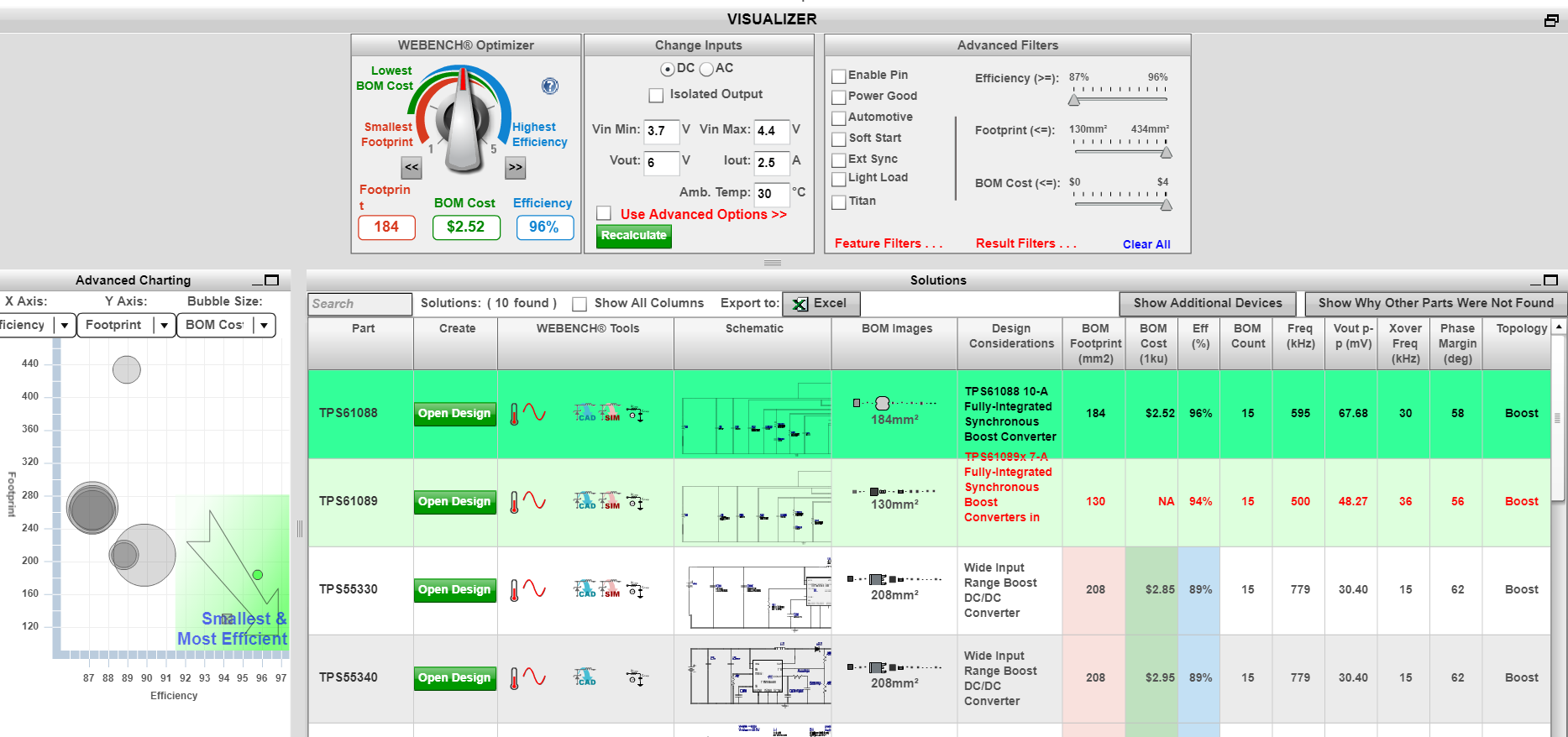Click the thermometer thermal icon for TPS61088

tap(514, 414)
